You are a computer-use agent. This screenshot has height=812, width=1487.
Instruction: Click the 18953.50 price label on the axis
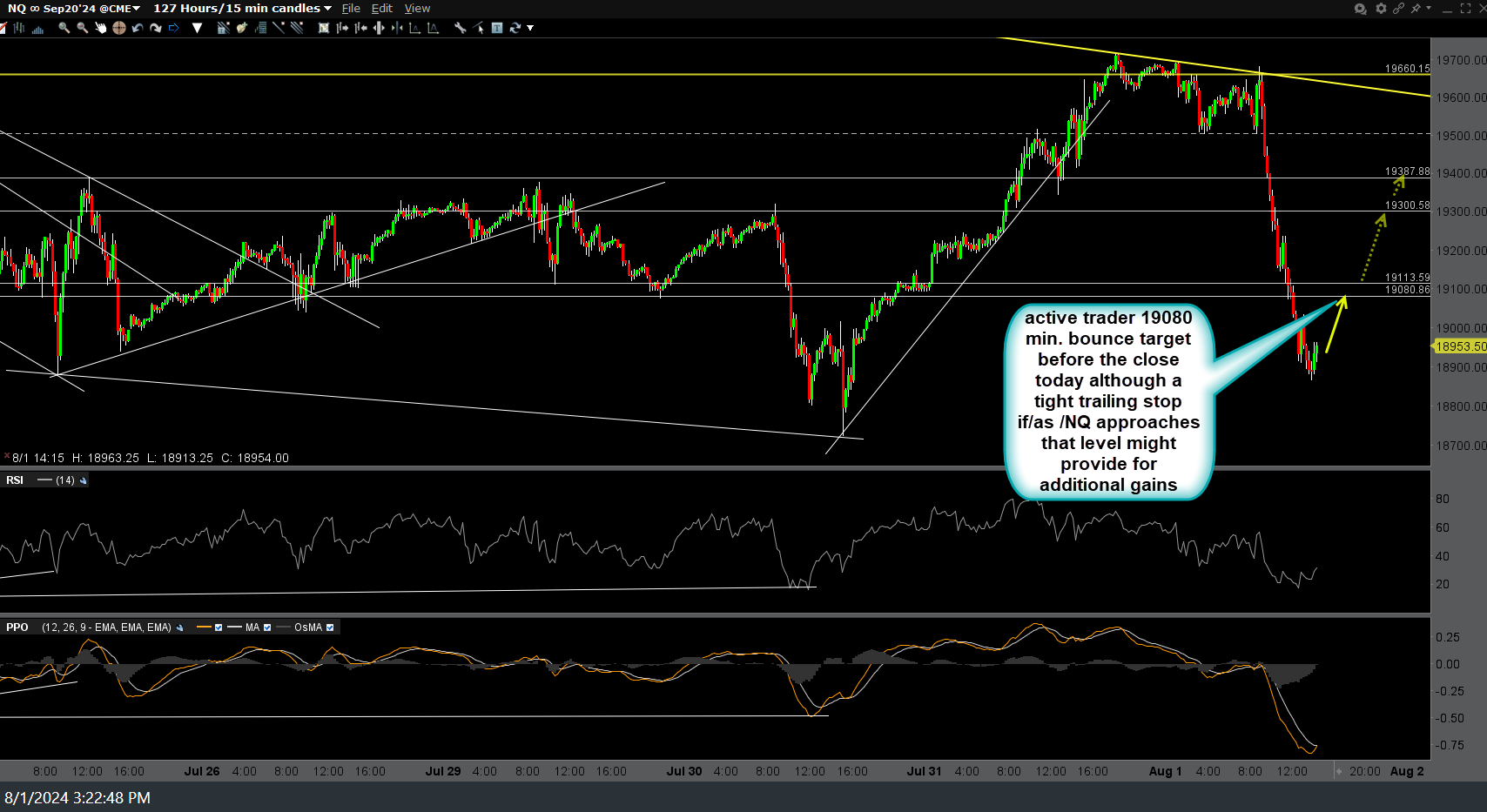click(1459, 346)
